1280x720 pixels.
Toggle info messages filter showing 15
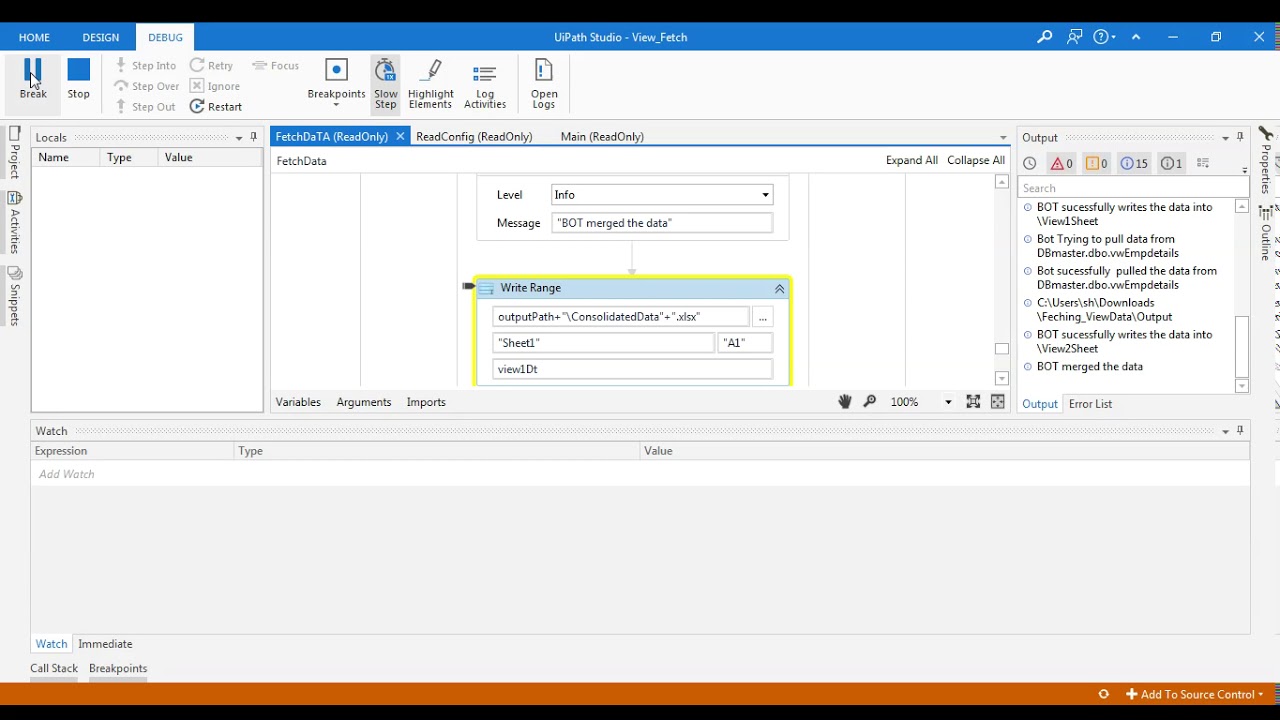pos(1134,164)
